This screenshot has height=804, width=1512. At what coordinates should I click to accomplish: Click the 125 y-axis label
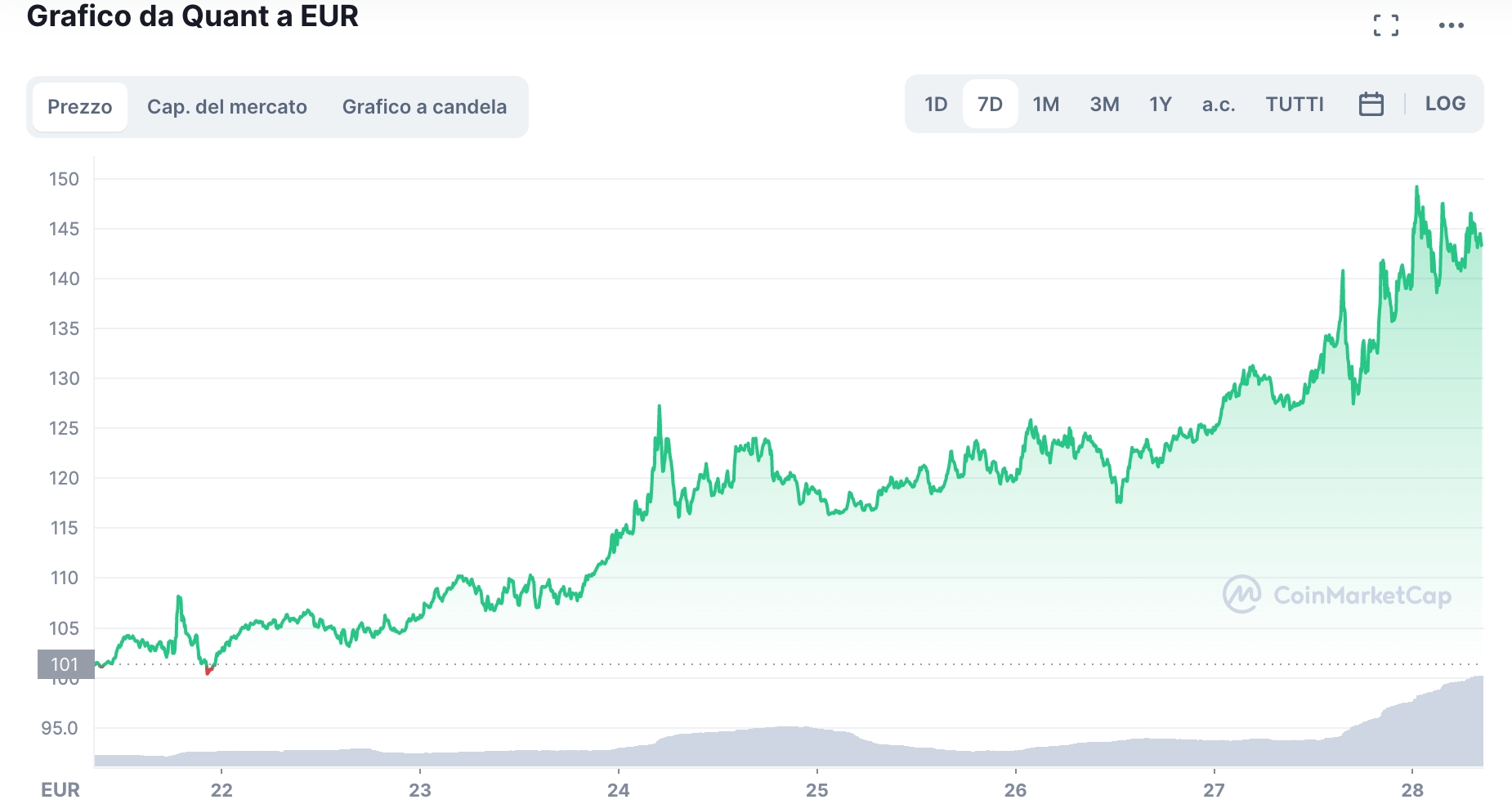coord(64,428)
